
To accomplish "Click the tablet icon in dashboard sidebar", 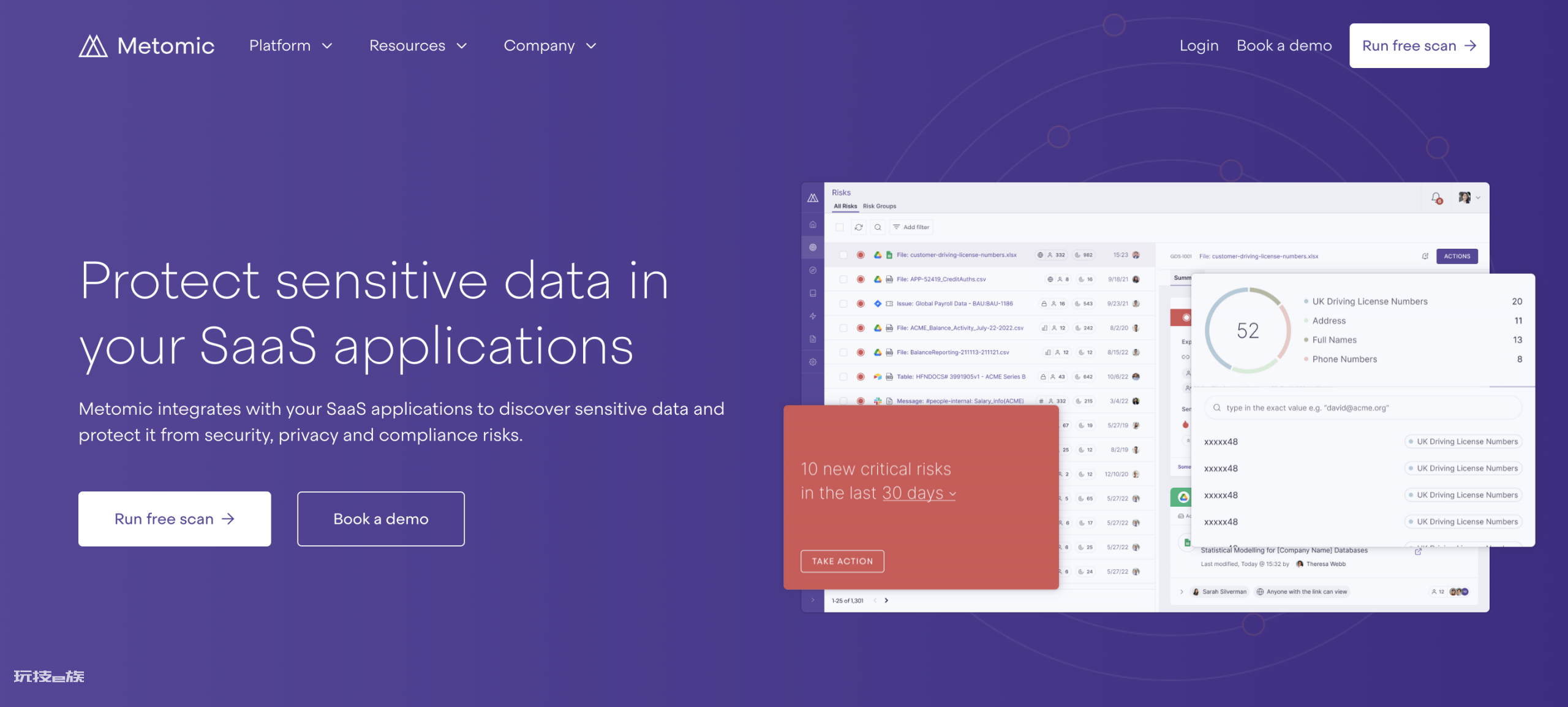I will click(x=813, y=293).
